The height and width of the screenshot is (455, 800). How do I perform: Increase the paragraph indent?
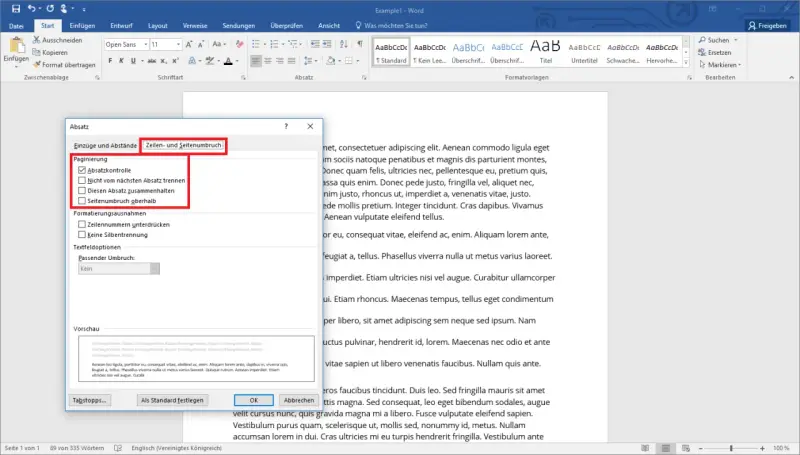pyautogui.click(x=329, y=44)
